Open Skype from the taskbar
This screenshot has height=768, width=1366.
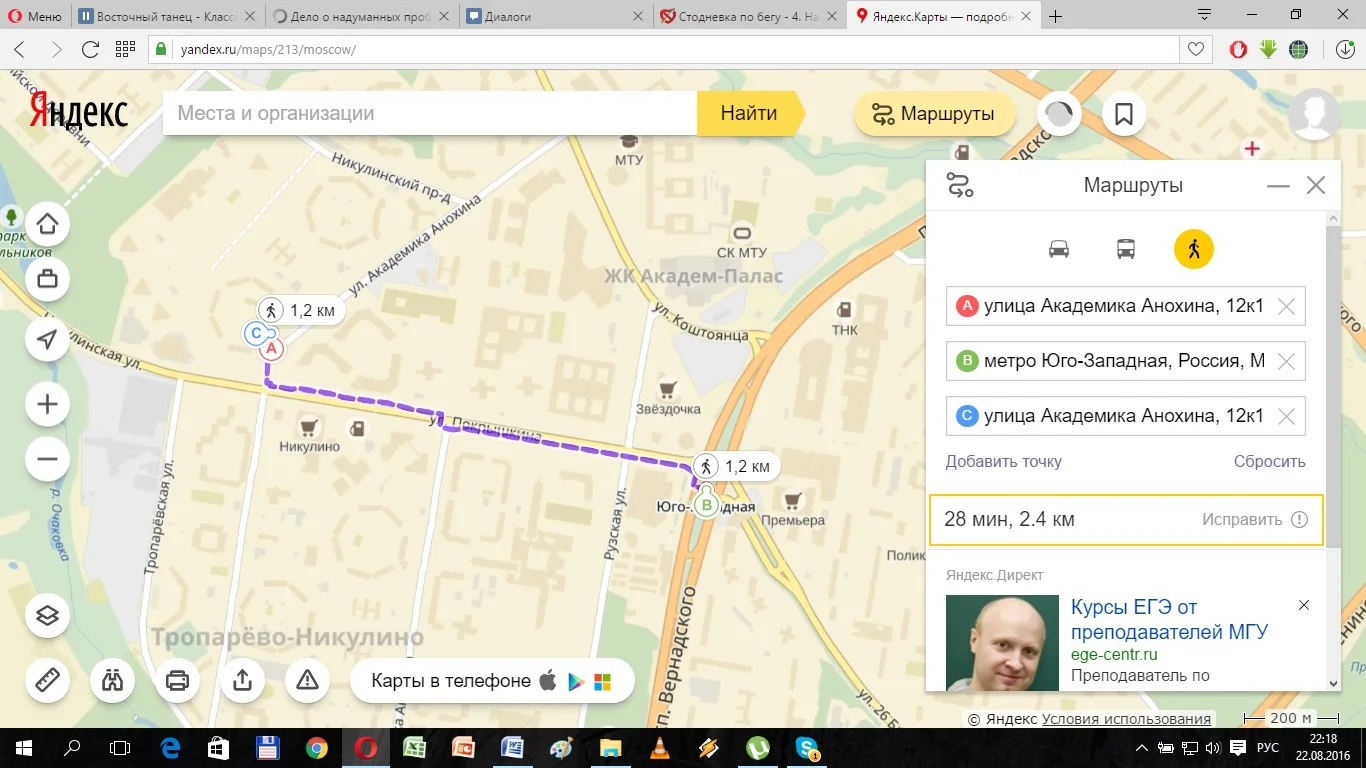click(x=807, y=748)
